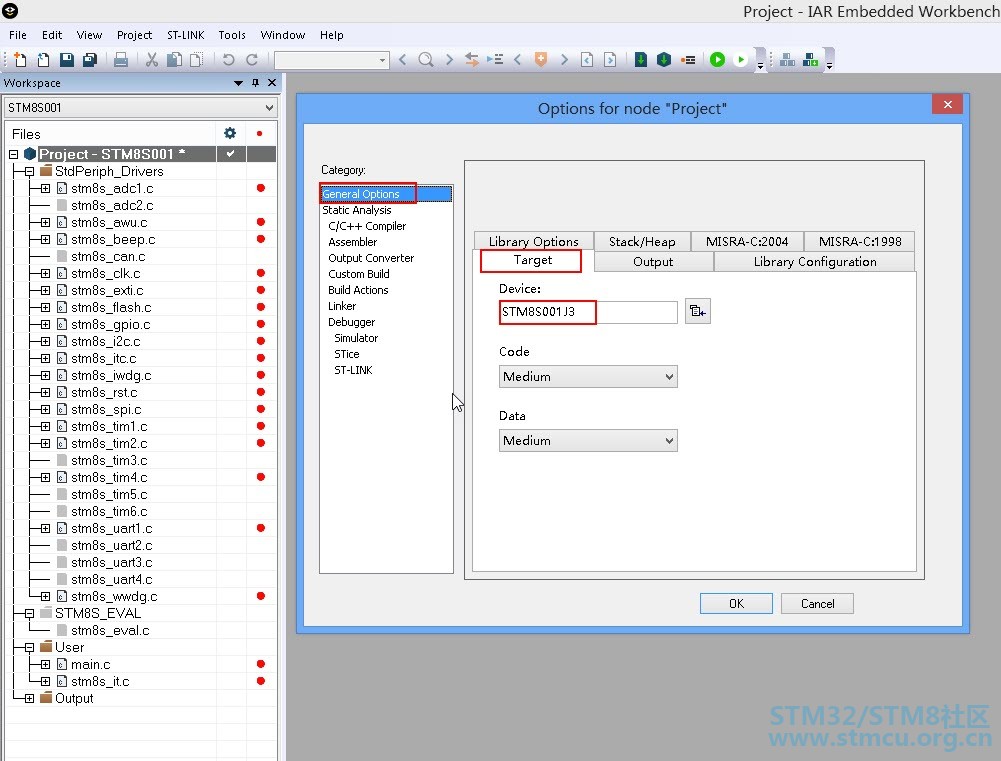Pin the Workspace panel

pyautogui.click(x=255, y=83)
